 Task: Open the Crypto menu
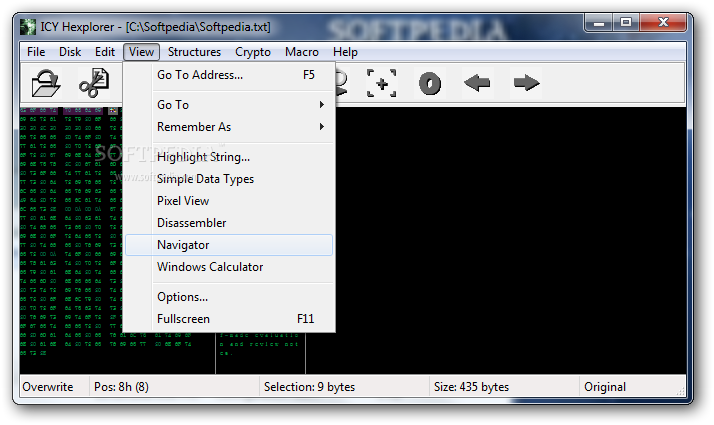(253, 52)
